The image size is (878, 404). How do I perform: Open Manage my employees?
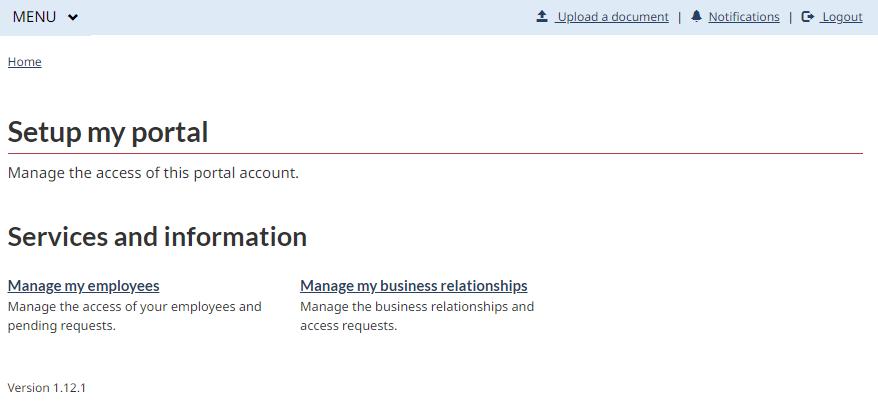coord(83,286)
